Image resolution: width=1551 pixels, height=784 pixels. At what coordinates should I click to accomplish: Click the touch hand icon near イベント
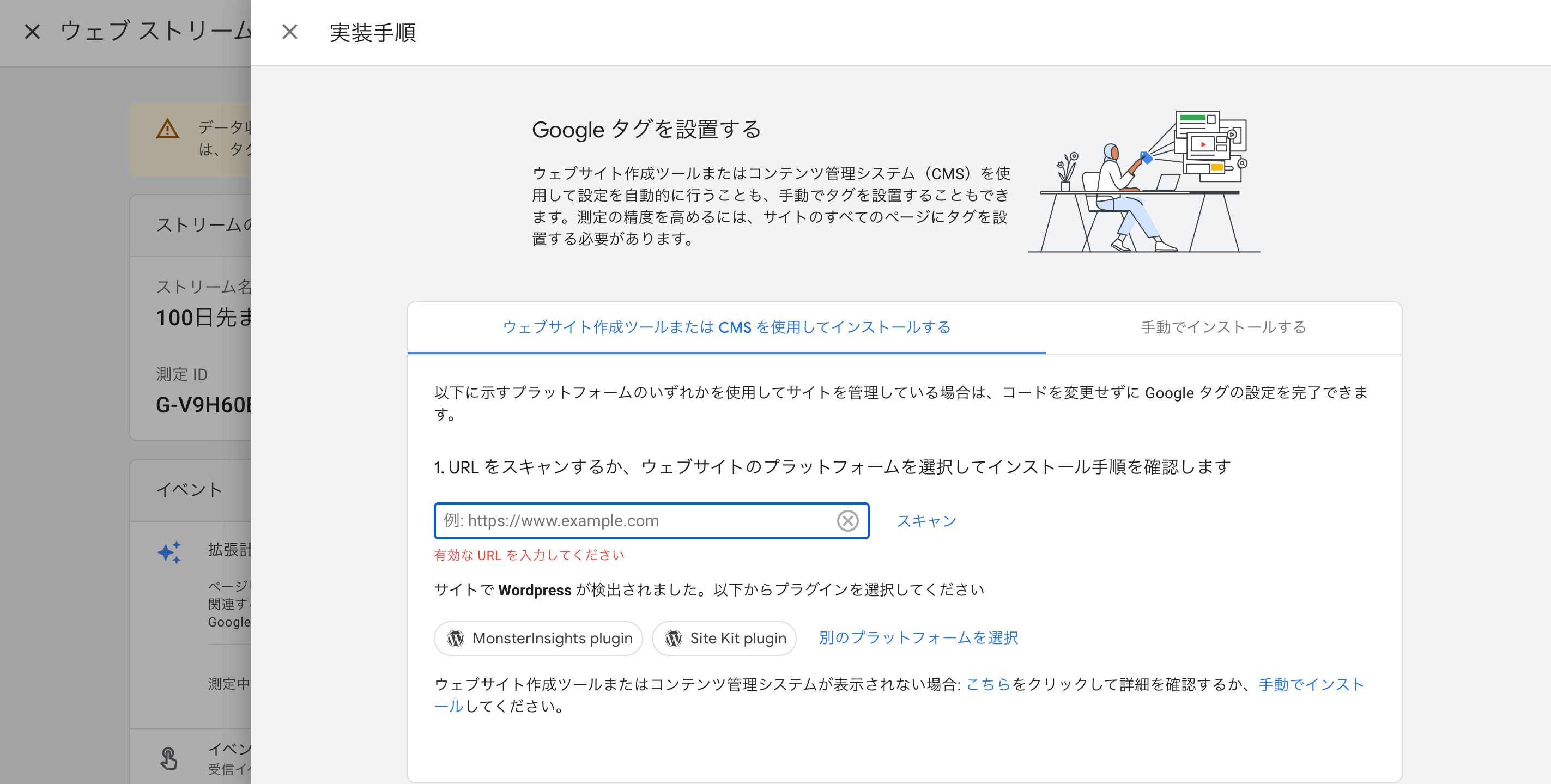pyautogui.click(x=168, y=758)
